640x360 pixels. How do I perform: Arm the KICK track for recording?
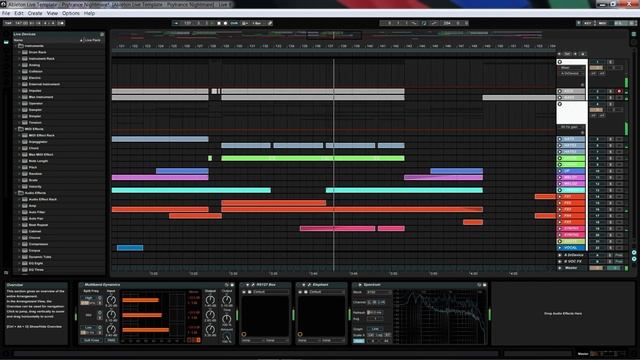(x=619, y=91)
